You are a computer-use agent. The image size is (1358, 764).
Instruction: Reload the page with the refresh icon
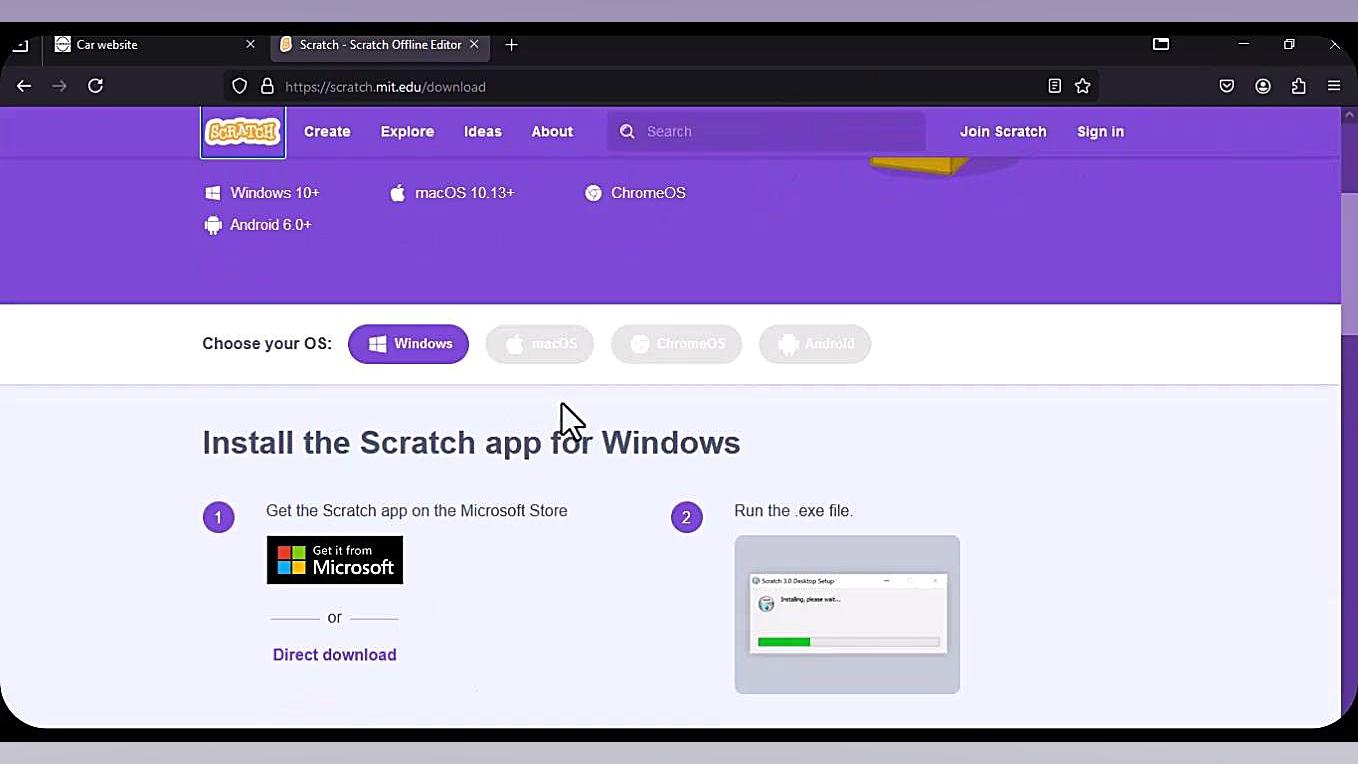[96, 86]
